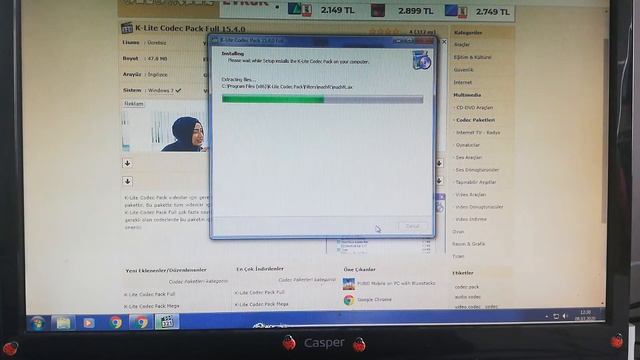Open the PUBG Mobile thumbnail icon
This screenshot has height=360, width=640.
pos(349,284)
